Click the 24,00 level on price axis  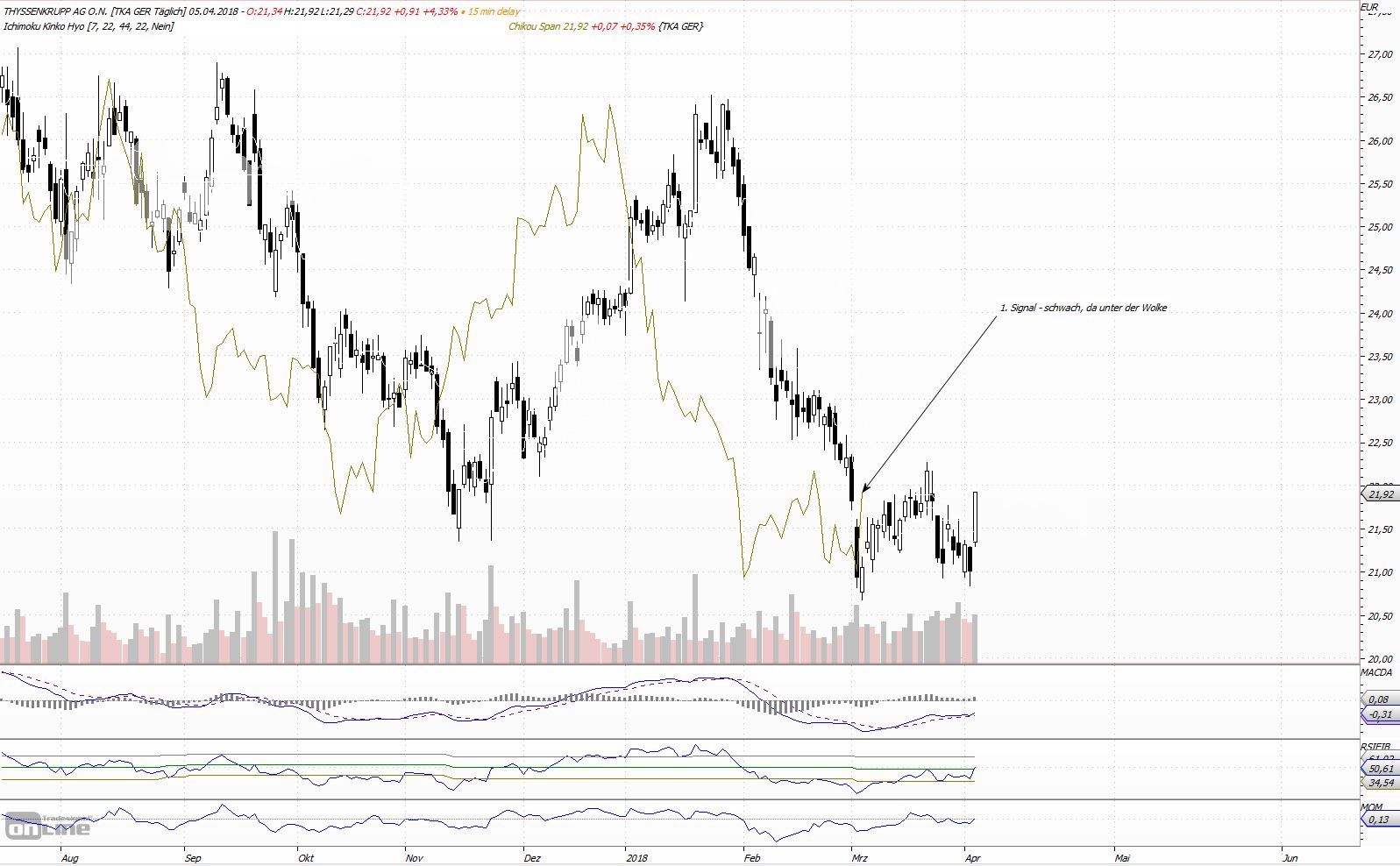click(1380, 314)
